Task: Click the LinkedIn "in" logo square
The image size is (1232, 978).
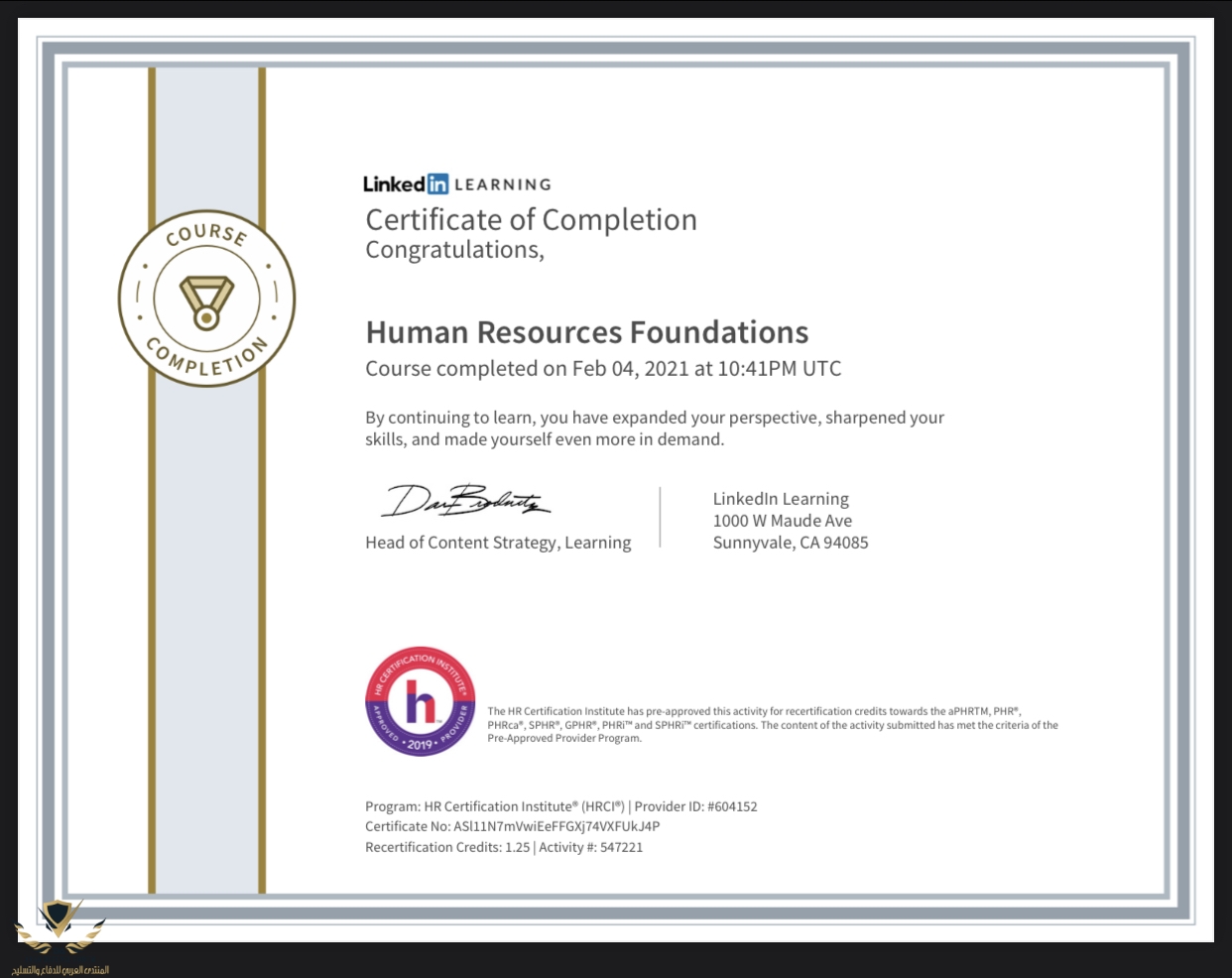Action: [x=437, y=183]
